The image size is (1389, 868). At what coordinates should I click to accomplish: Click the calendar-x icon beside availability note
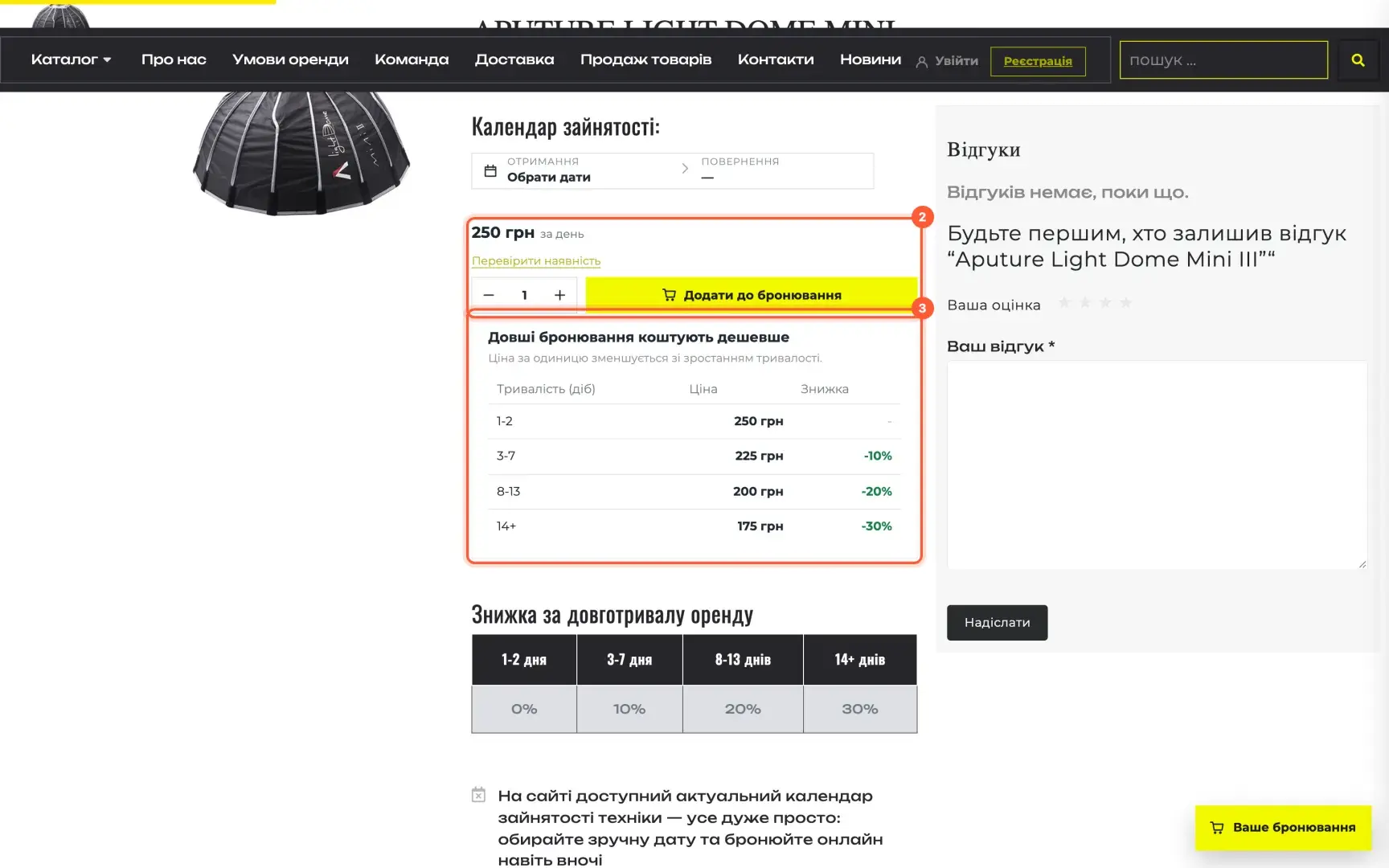coord(478,795)
